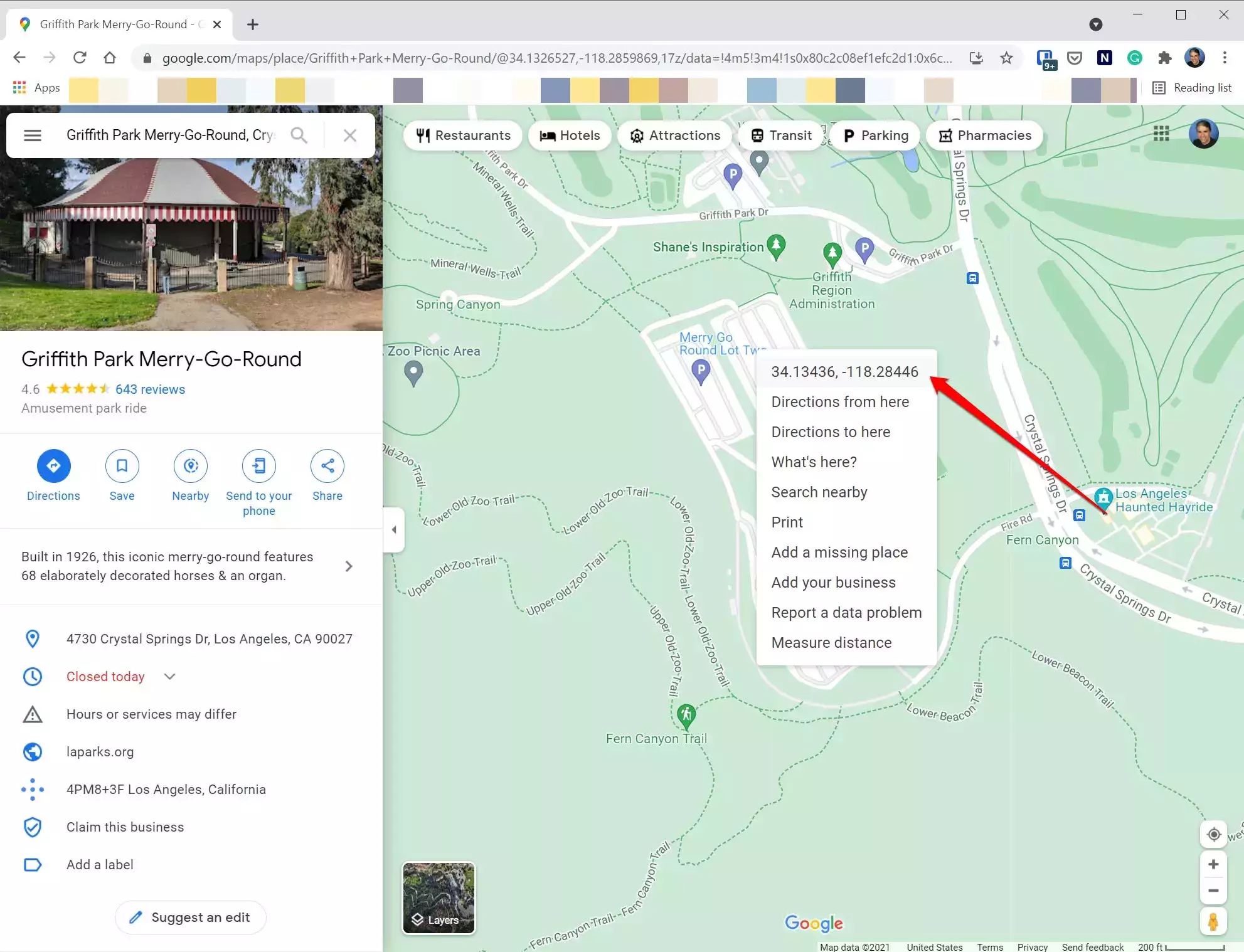The width and height of the screenshot is (1244, 952).
Task: Click Suggest an edit button
Action: (x=190, y=917)
